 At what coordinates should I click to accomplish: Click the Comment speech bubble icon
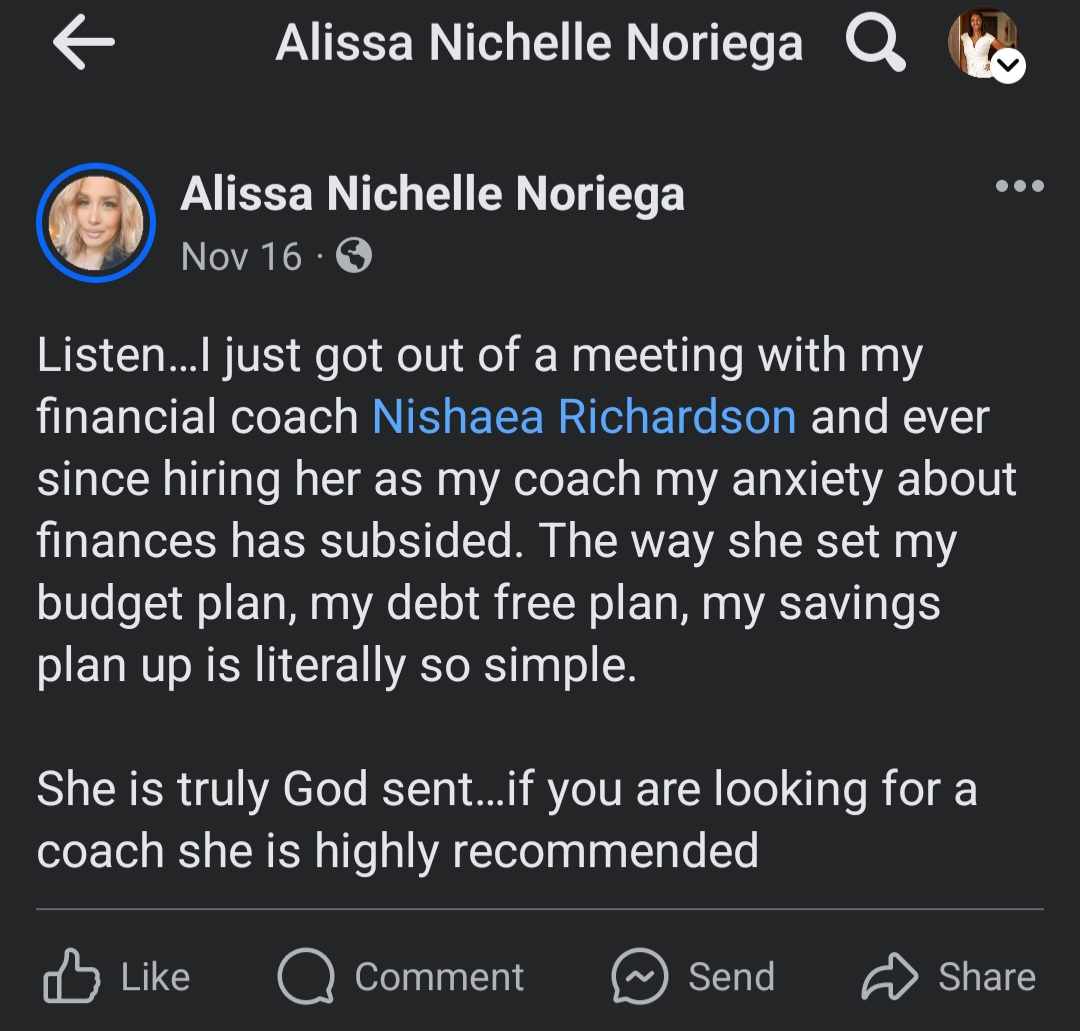pyautogui.click(x=304, y=977)
